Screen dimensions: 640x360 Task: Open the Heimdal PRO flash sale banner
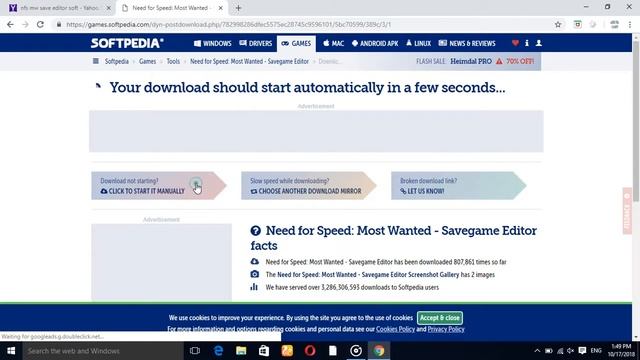(475, 61)
